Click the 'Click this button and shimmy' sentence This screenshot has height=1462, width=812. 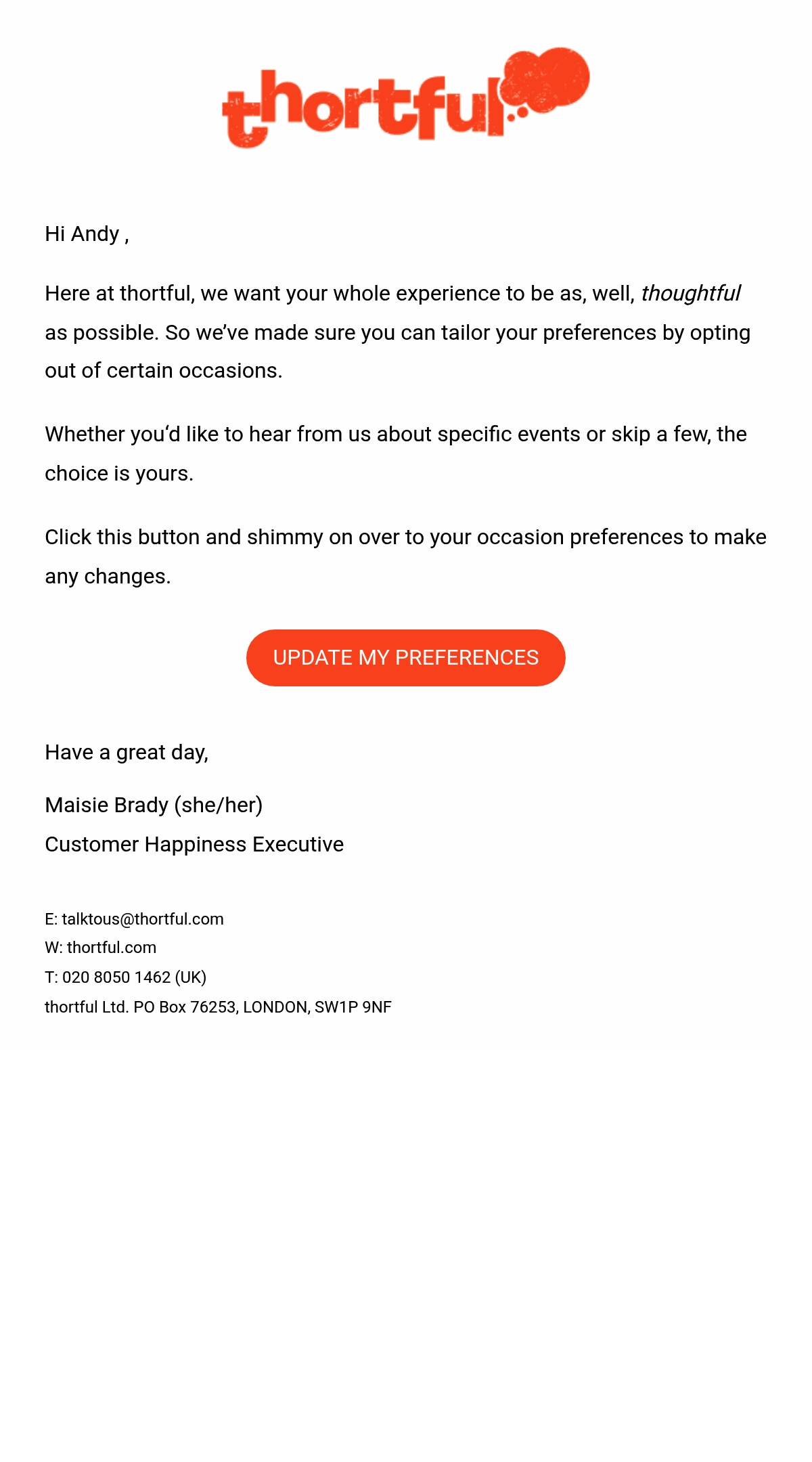[x=406, y=537]
